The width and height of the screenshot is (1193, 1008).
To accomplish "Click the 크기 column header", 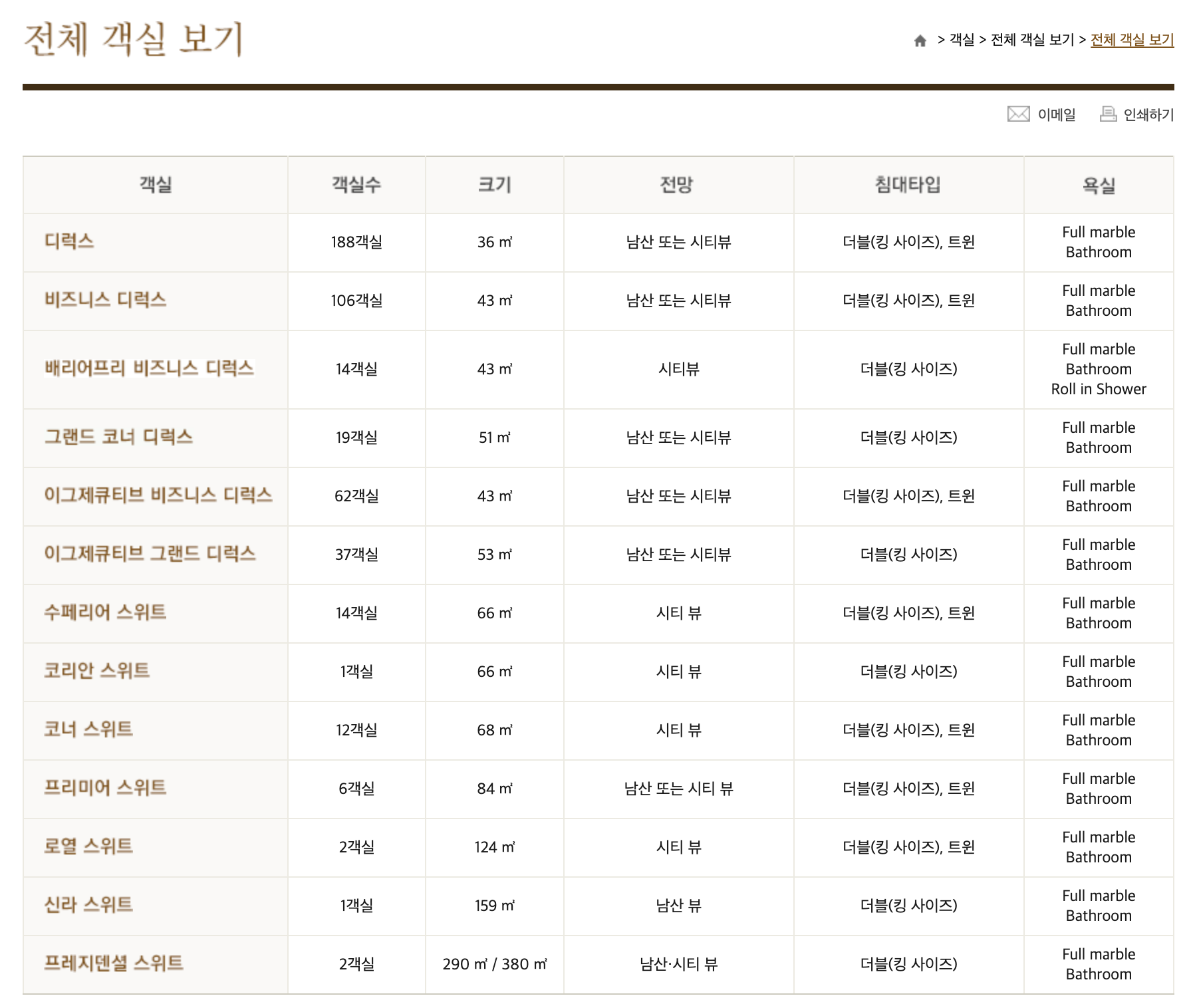I will (x=495, y=185).
